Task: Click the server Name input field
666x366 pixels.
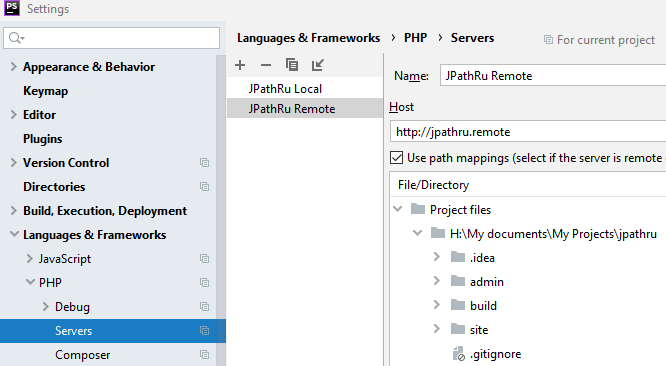Action: [x=553, y=76]
